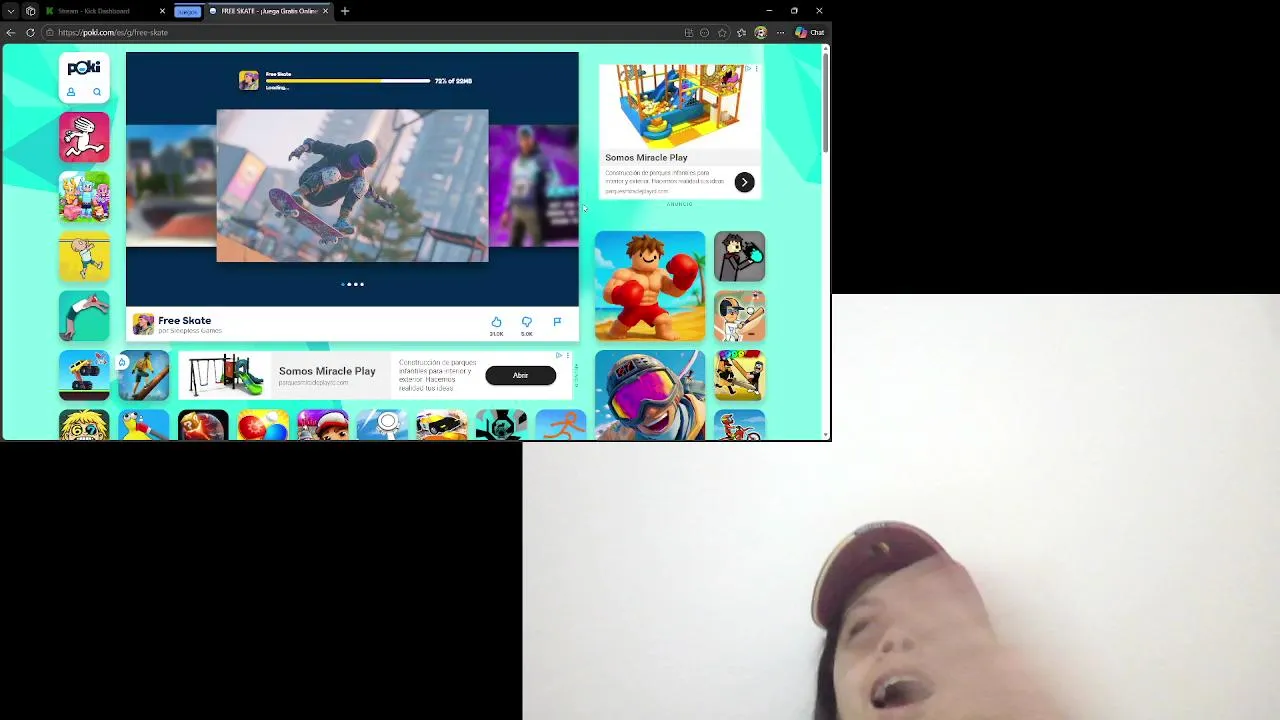Screen dimensions: 1280x720
Task: Open the stickman gunner game tile
Action: click(x=740, y=256)
